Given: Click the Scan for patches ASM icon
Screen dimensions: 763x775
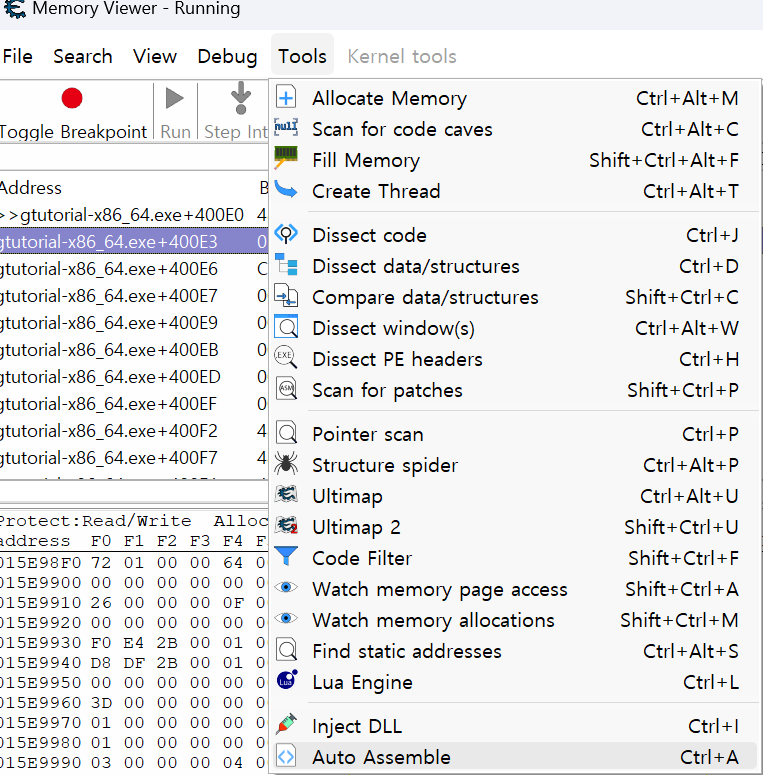Looking at the screenshot, I should coord(286,388).
